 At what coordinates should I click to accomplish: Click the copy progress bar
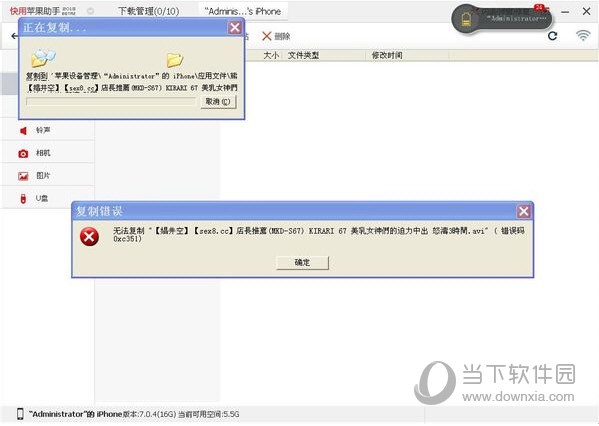tap(111, 102)
